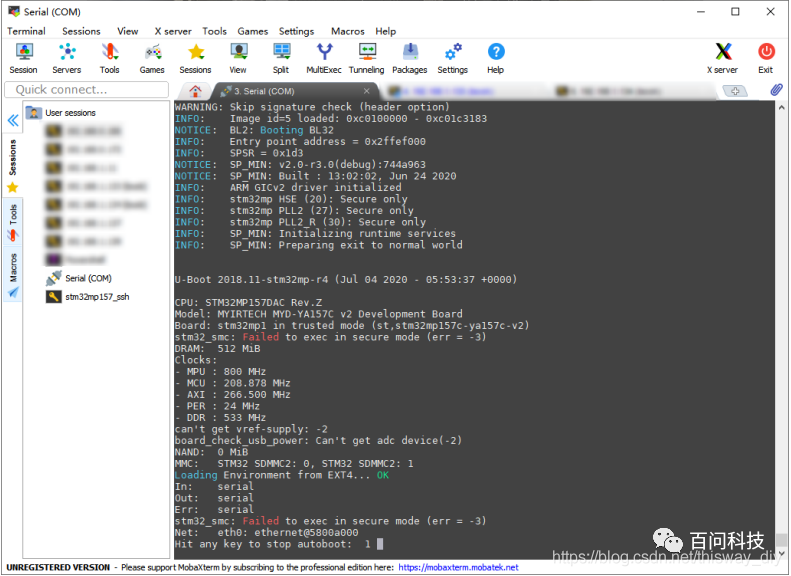Viewport: 791px width, 576px height.
Task: Click the Quick connect input field
Action: point(87,90)
